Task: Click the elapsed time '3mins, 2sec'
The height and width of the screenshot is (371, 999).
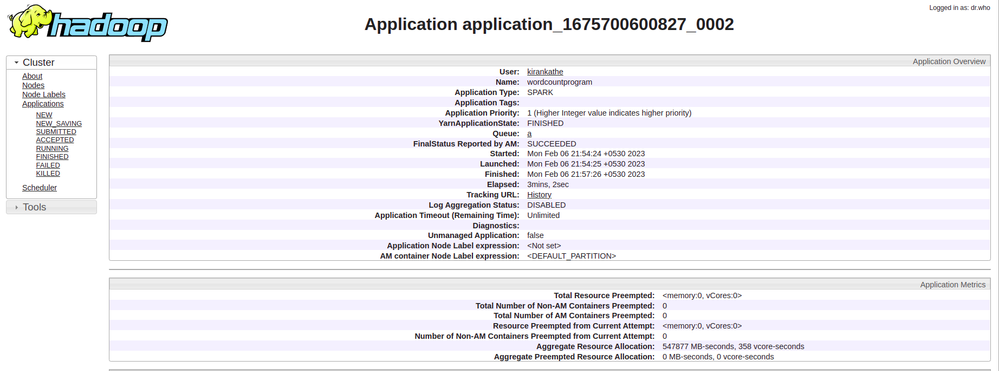Action: tap(548, 184)
